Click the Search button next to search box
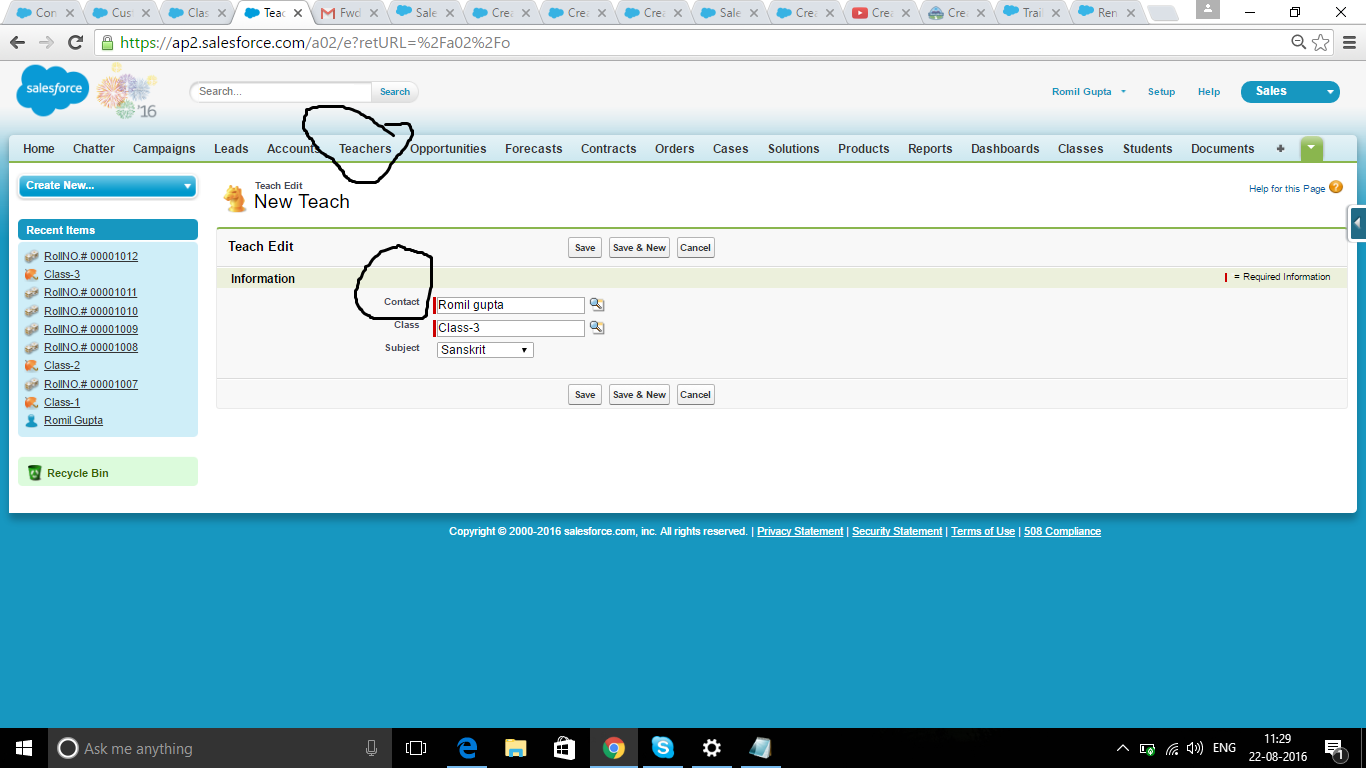Image resolution: width=1366 pixels, height=768 pixels. pyautogui.click(x=395, y=92)
